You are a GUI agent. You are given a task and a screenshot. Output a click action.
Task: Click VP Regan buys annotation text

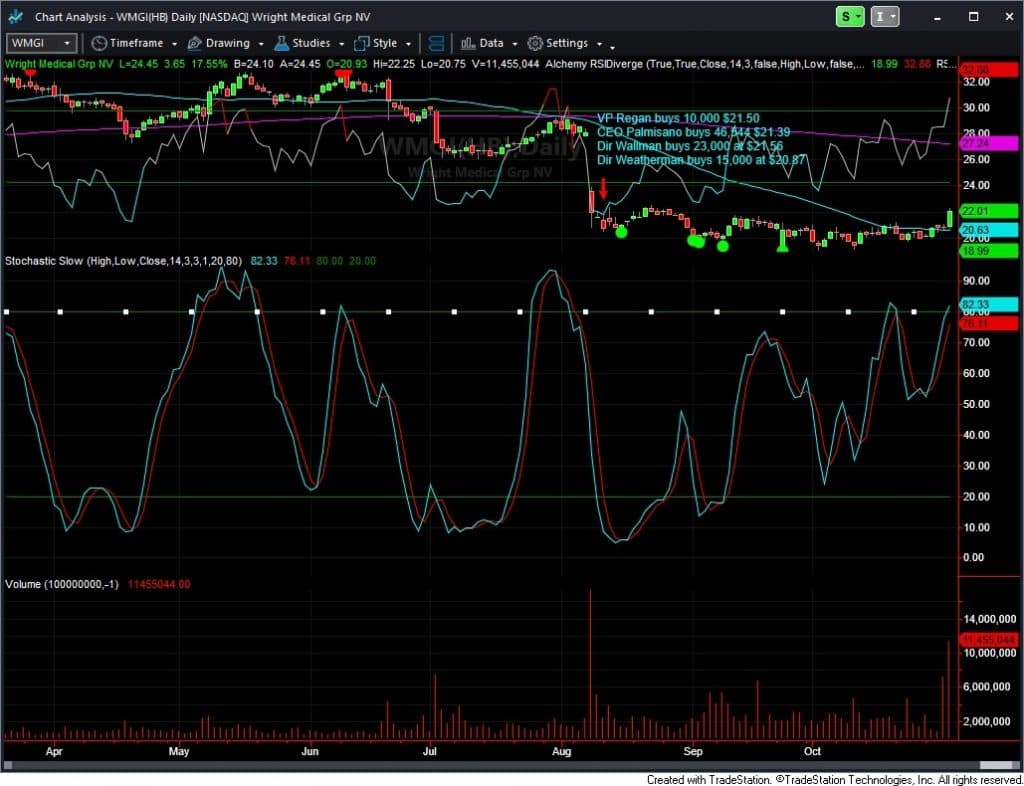[x=679, y=118]
